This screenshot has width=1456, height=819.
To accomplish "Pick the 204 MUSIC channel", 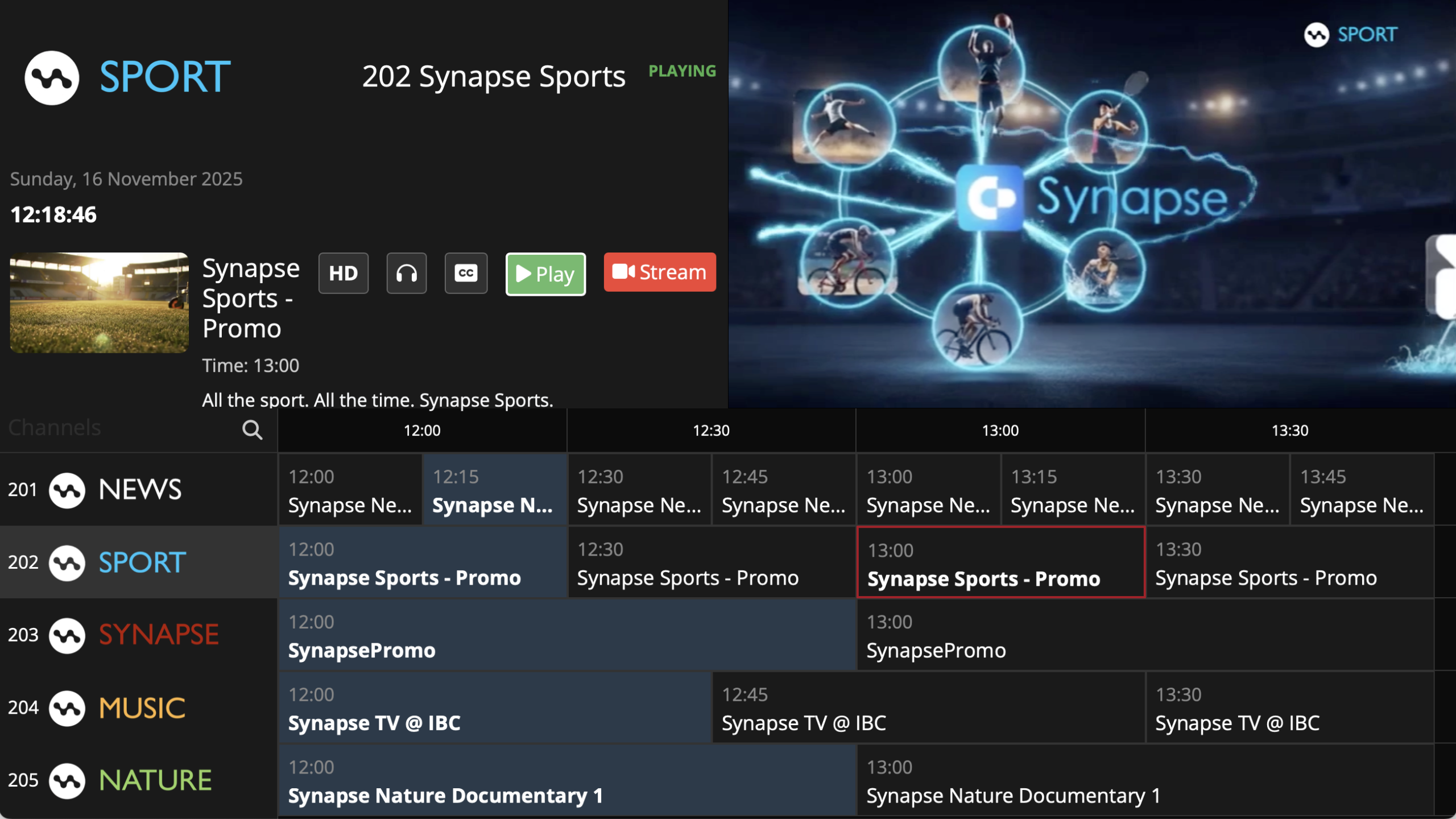I will pos(138,708).
